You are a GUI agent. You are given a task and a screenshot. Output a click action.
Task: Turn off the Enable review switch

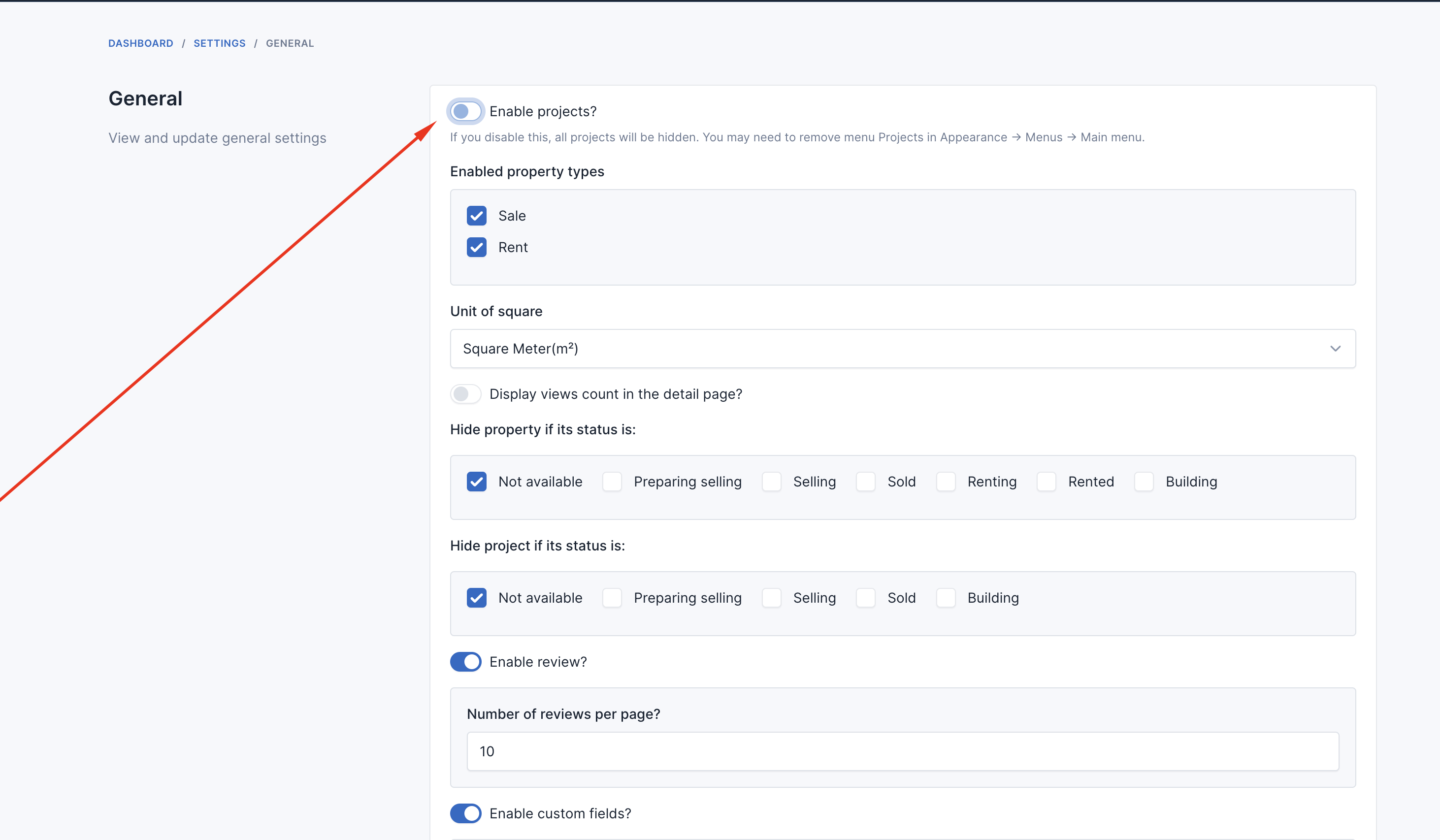[x=465, y=662]
